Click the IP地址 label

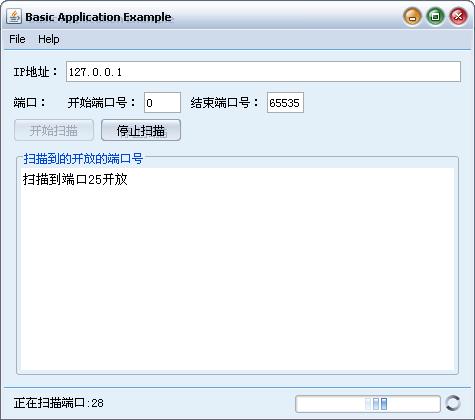tap(35, 72)
